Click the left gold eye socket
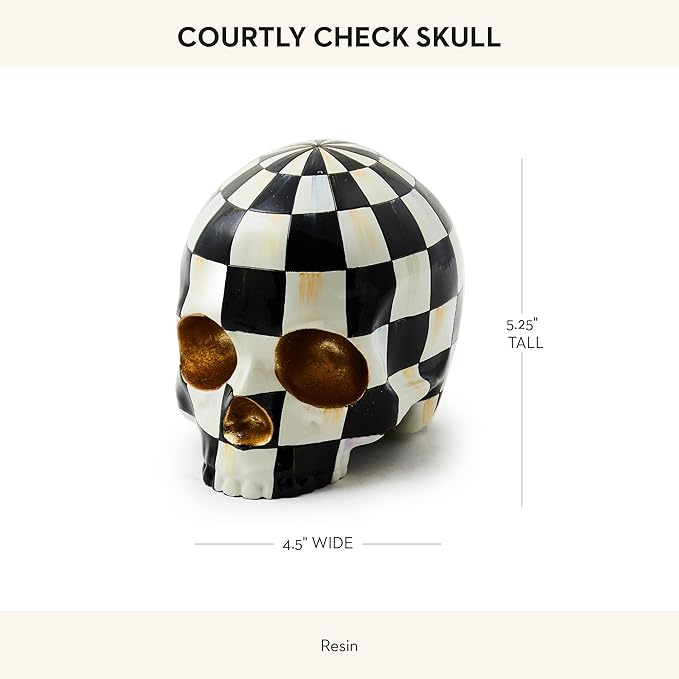This screenshot has height=679, width=679. (207, 352)
